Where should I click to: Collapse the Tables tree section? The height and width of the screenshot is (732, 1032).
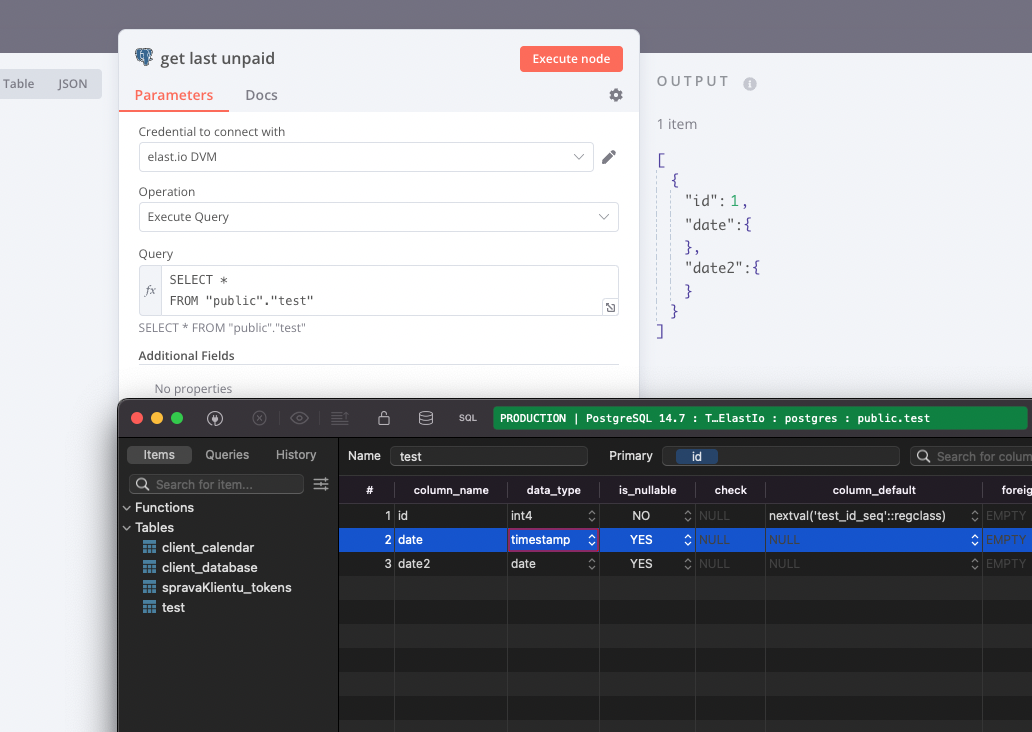click(x=127, y=527)
